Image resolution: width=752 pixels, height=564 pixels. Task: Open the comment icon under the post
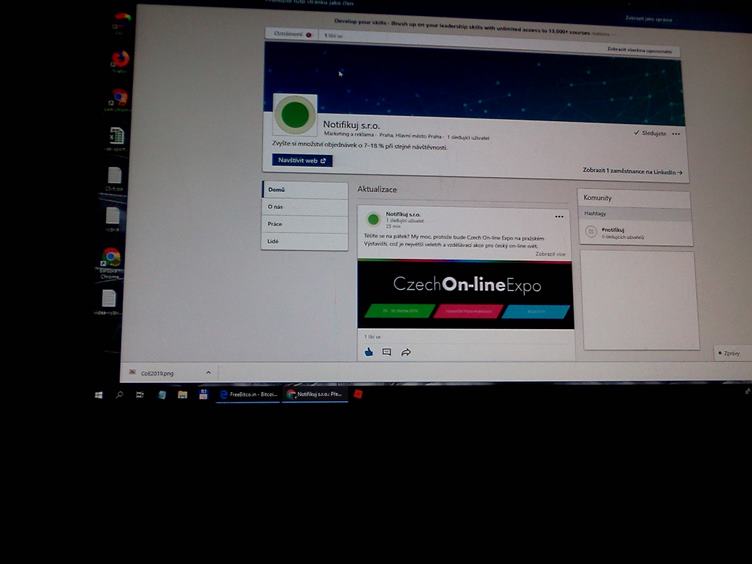387,352
